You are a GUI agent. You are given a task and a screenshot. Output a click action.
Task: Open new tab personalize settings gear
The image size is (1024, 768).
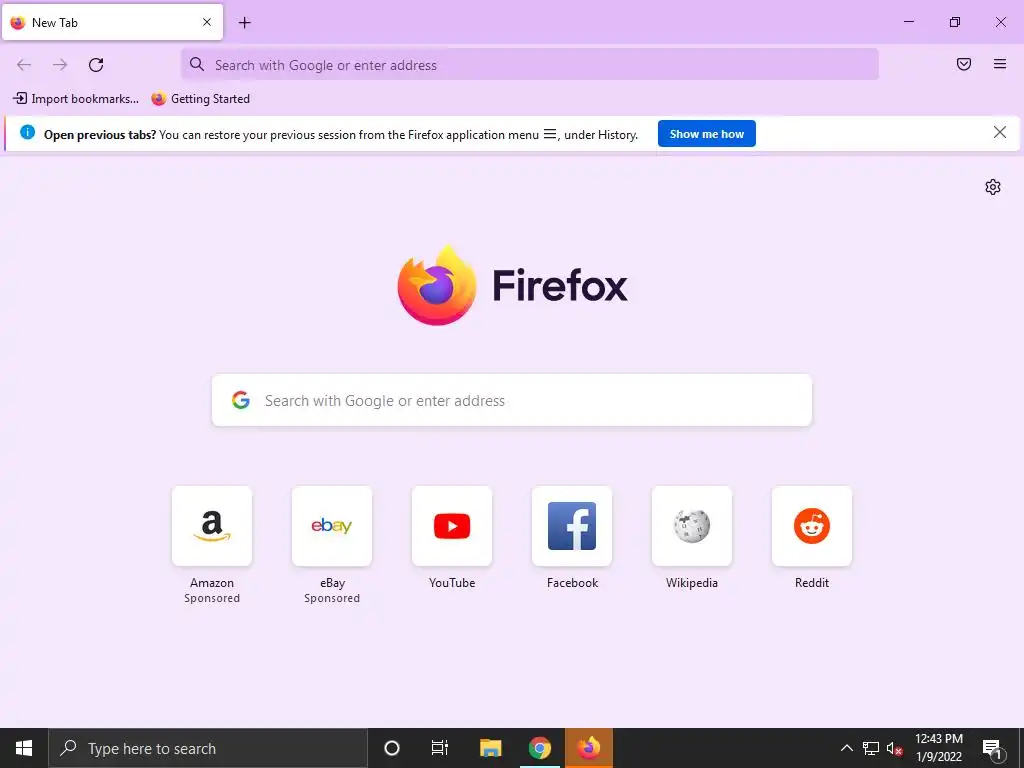tap(993, 187)
